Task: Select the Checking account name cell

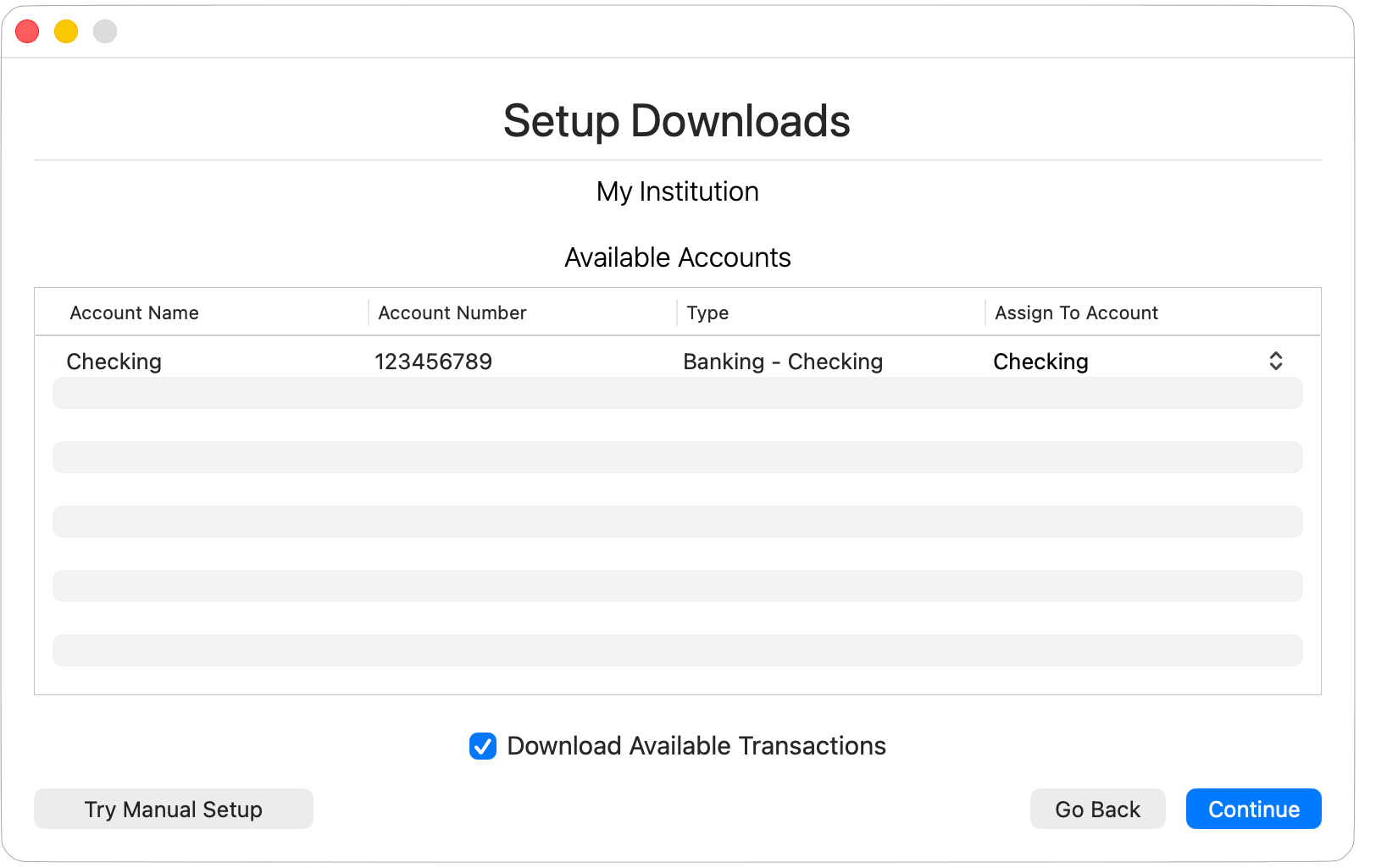Action: 114,362
